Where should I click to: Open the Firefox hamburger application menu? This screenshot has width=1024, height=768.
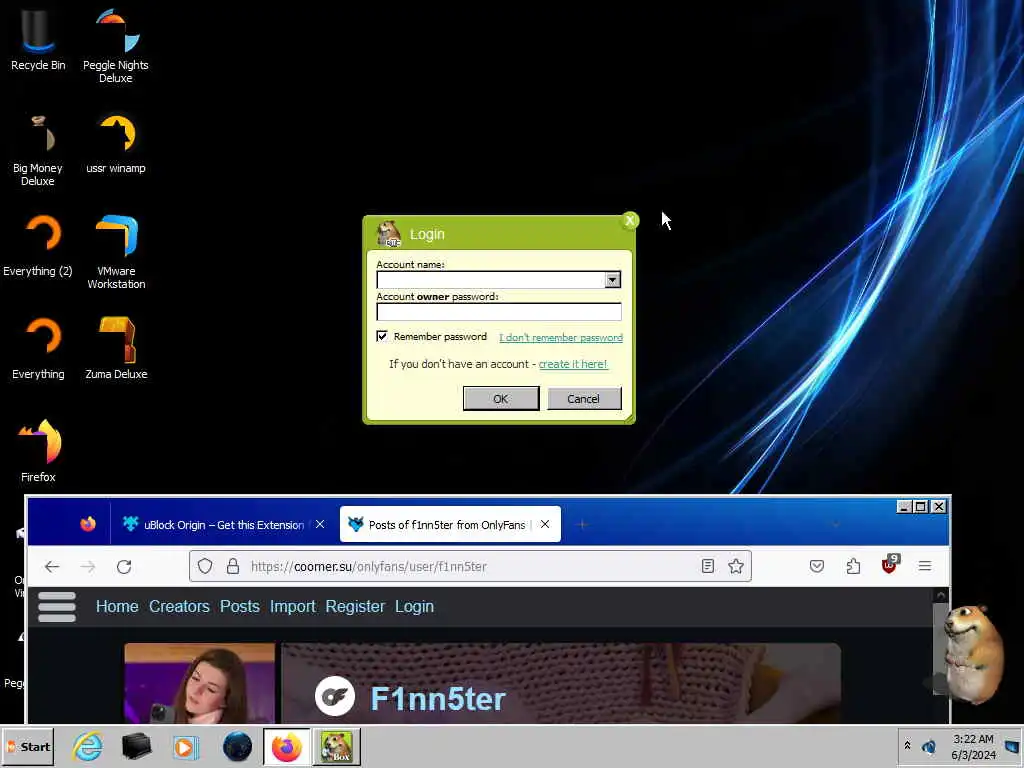(x=925, y=566)
